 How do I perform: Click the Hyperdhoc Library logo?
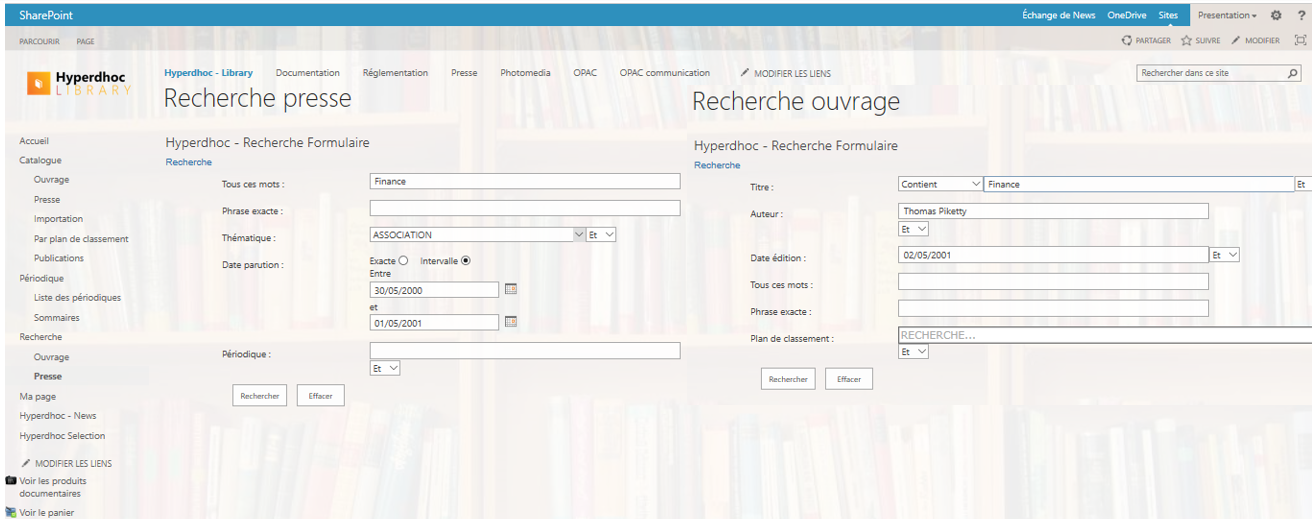[x=79, y=83]
